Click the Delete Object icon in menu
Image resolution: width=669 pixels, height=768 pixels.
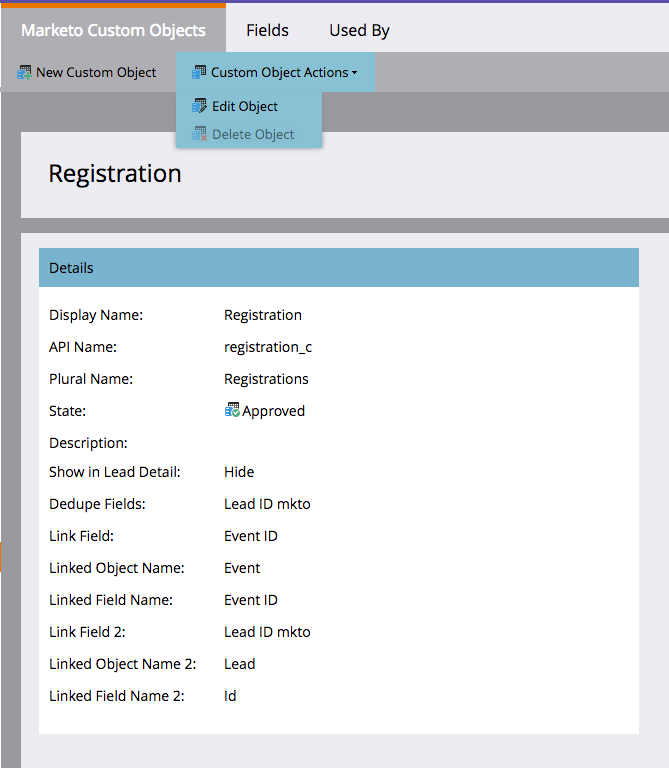(200, 134)
